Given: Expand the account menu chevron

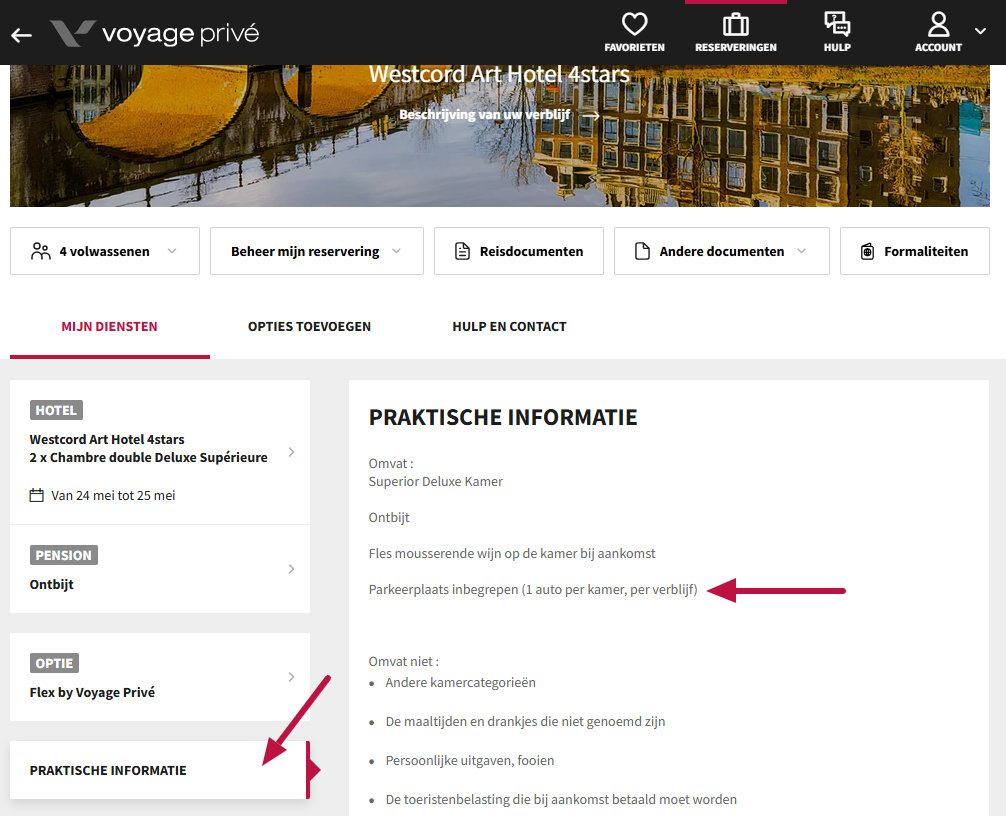Looking at the screenshot, I should [980, 31].
